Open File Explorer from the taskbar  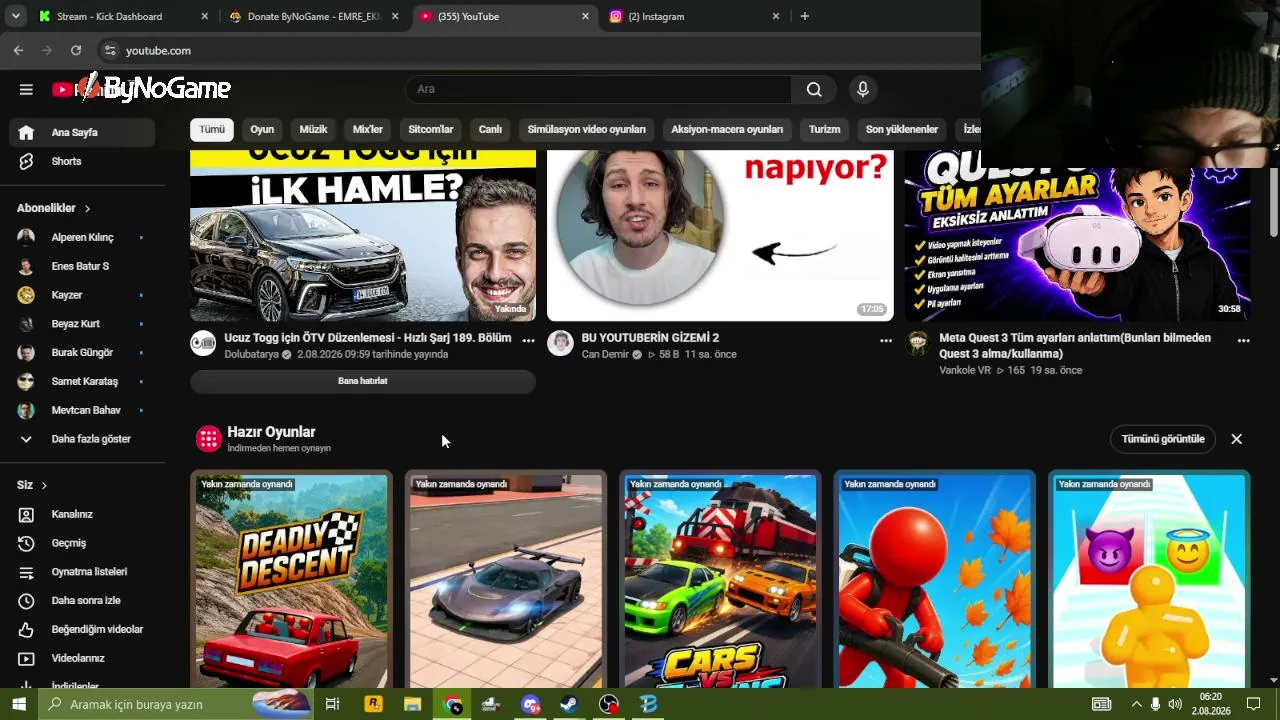(412, 704)
